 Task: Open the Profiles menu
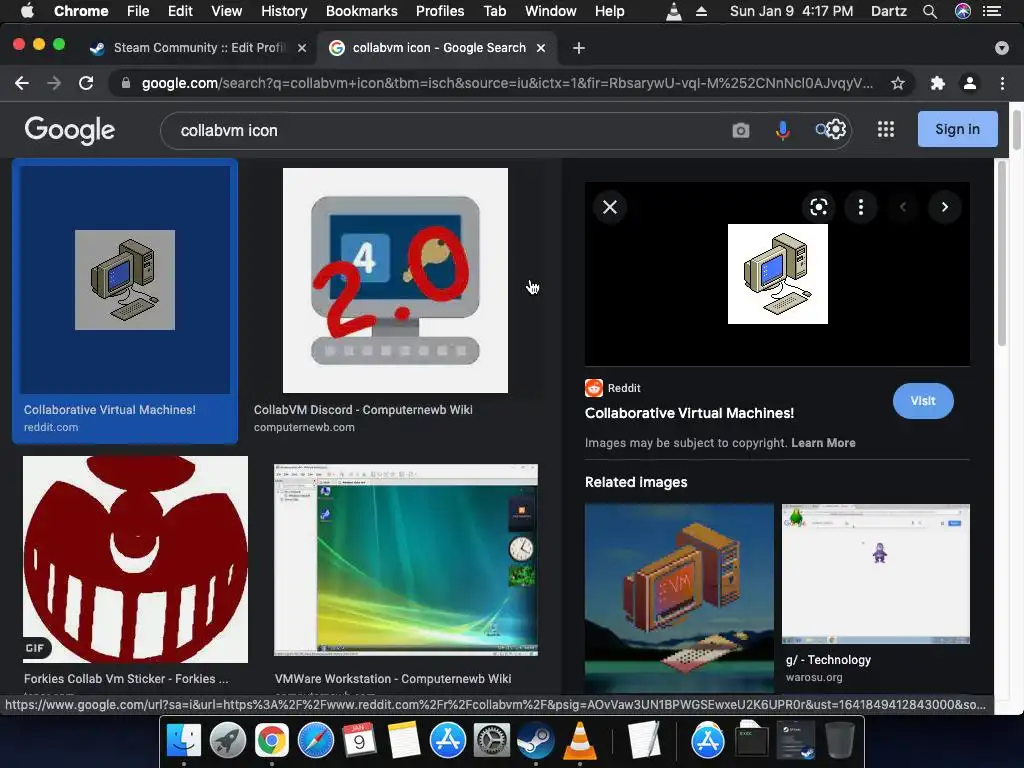coord(440,11)
